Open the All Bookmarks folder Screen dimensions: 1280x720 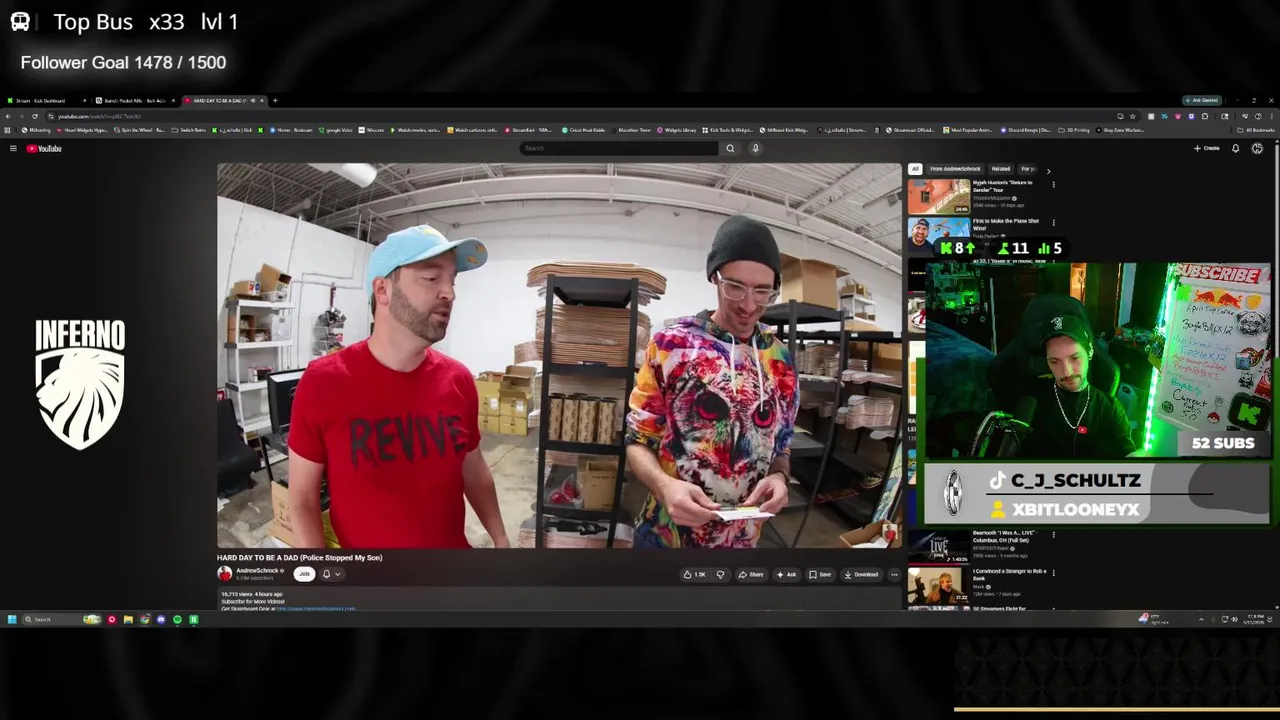pos(1256,130)
